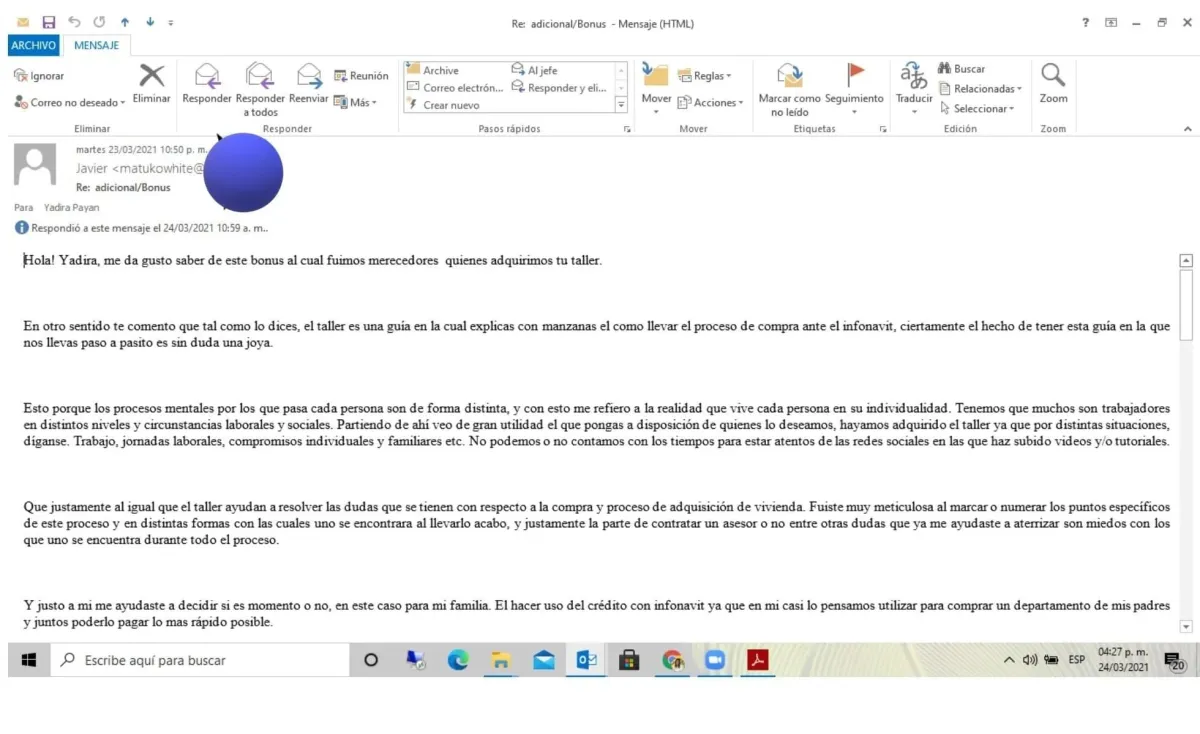Click the Reunión meeting button
This screenshot has height=734, width=1200.
[361, 76]
